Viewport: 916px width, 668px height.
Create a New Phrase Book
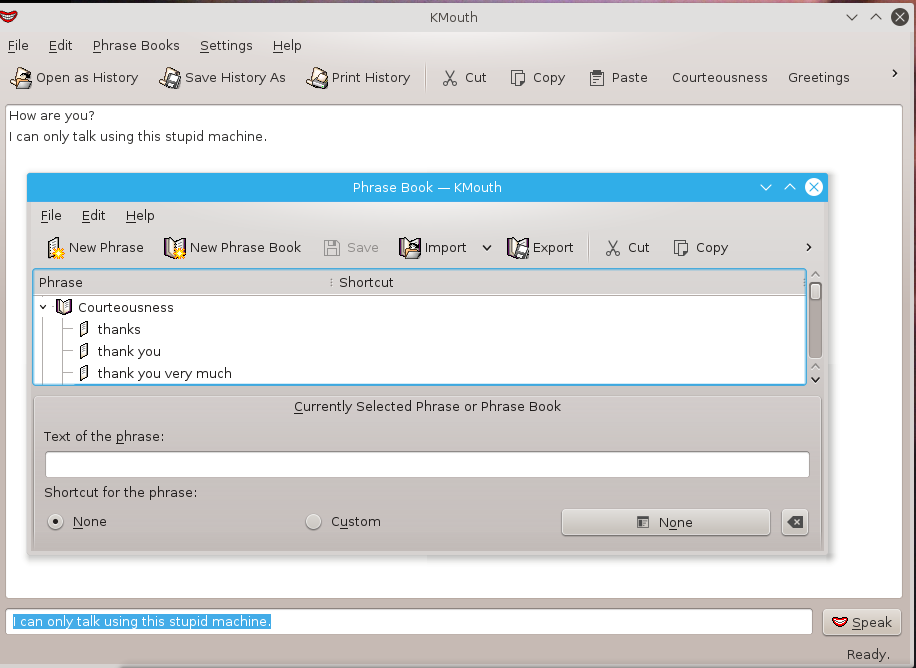(x=233, y=248)
